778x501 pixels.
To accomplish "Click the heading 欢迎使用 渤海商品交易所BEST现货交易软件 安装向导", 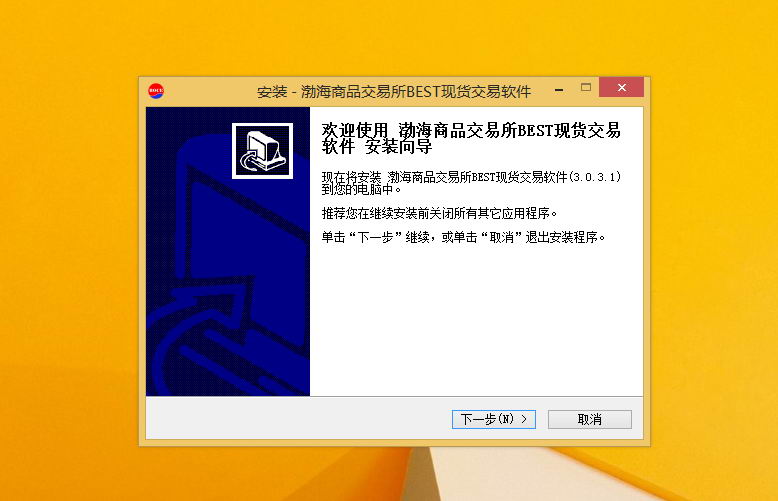I will tap(471, 138).
